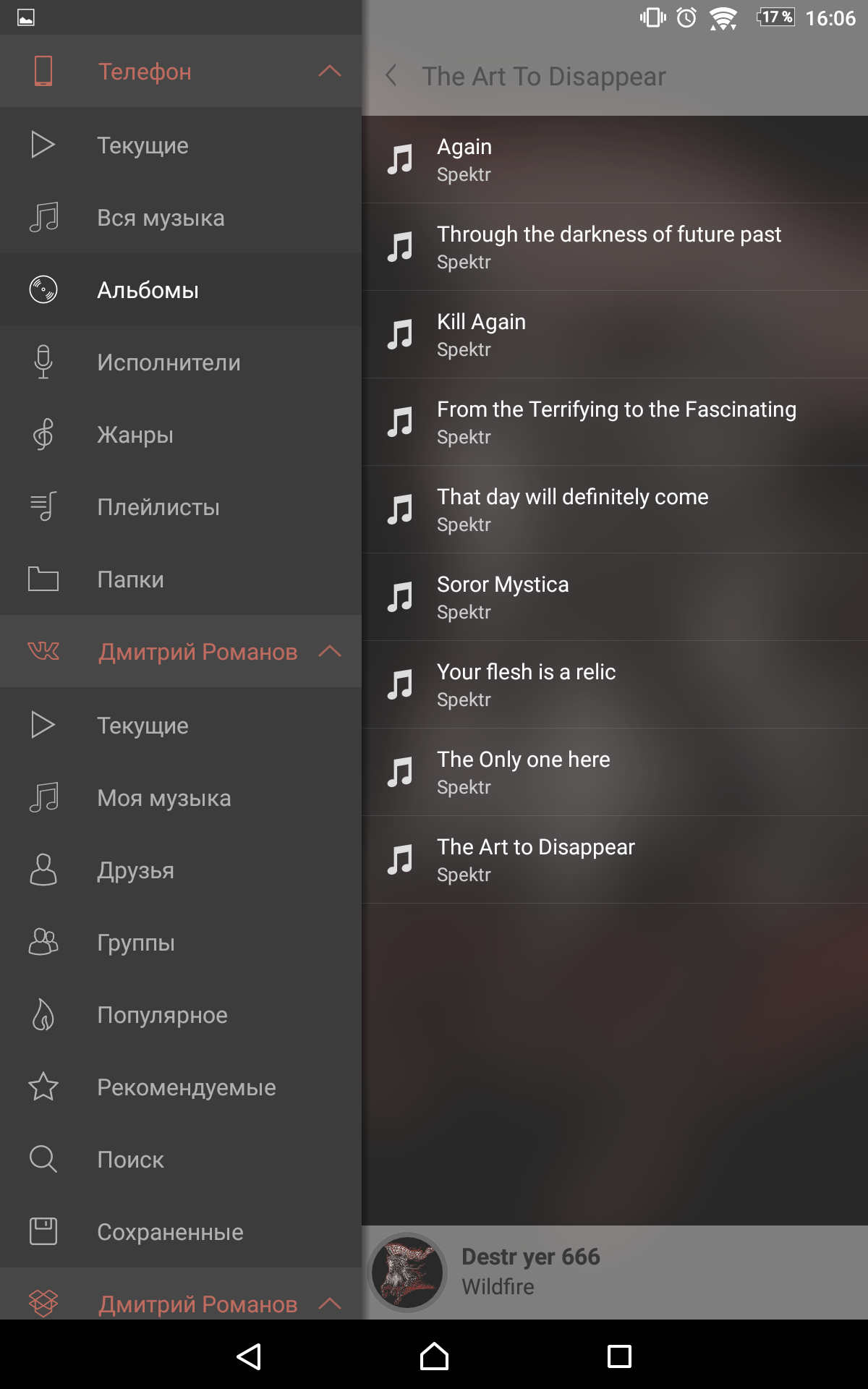Open the Папки folder icon

point(43,579)
